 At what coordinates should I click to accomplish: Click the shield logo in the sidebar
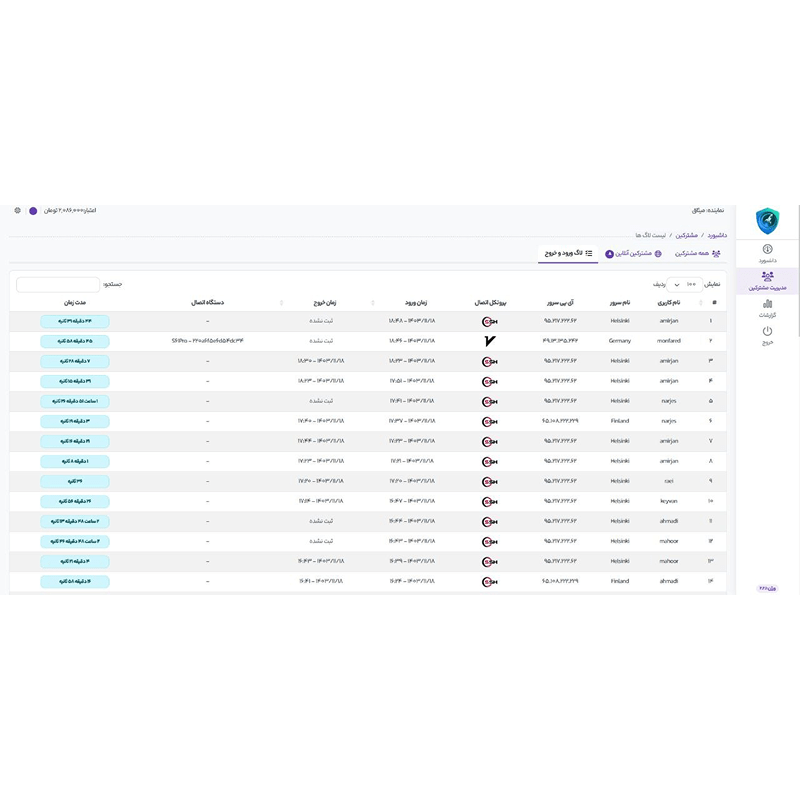[x=767, y=219]
